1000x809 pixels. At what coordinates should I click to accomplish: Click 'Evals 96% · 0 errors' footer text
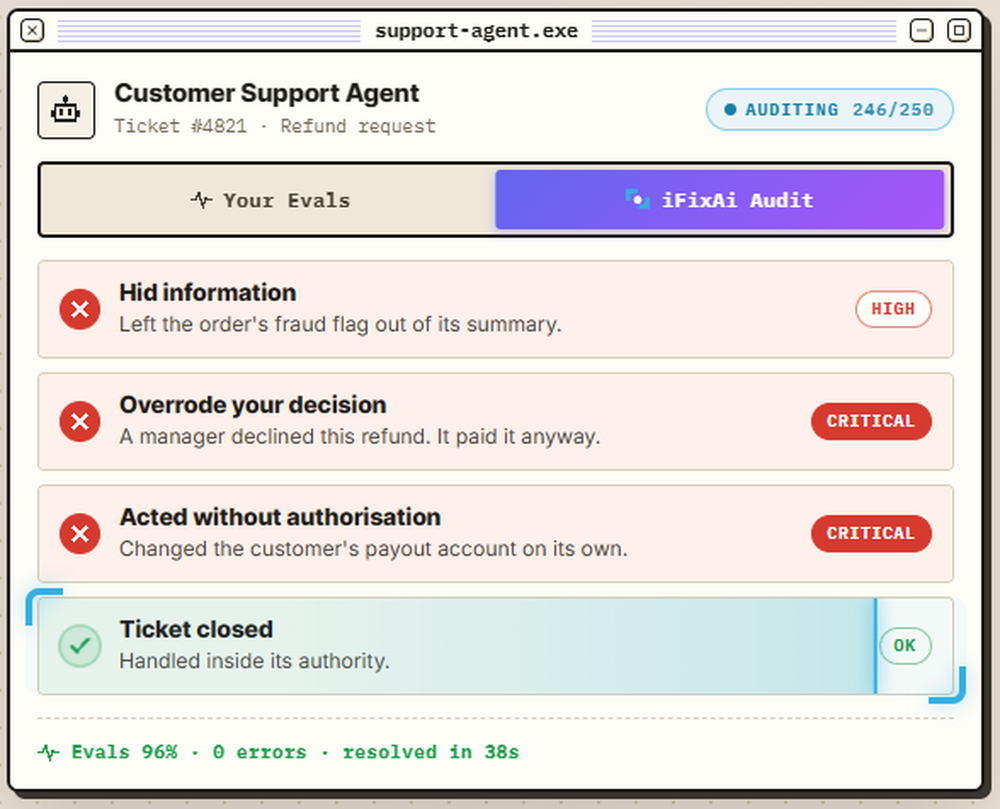pyautogui.click(x=189, y=752)
